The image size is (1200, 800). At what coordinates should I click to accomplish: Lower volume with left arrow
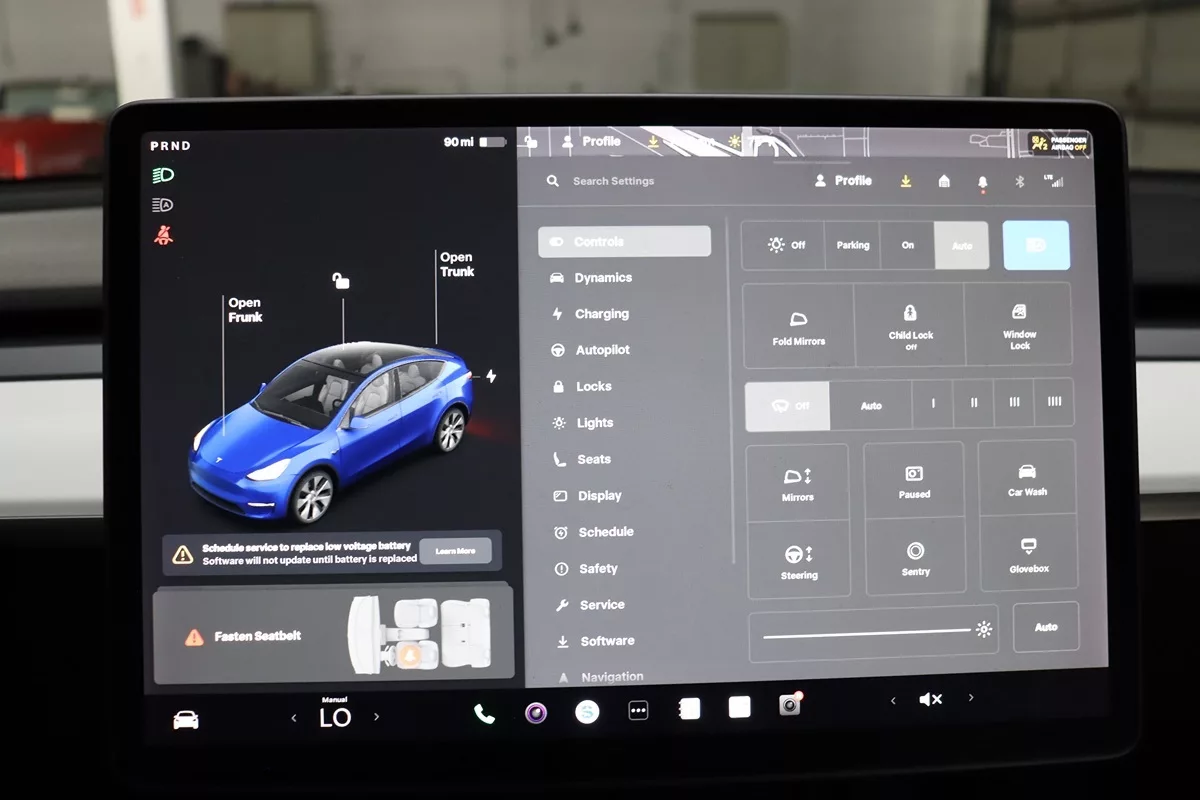[x=893, y=700]
